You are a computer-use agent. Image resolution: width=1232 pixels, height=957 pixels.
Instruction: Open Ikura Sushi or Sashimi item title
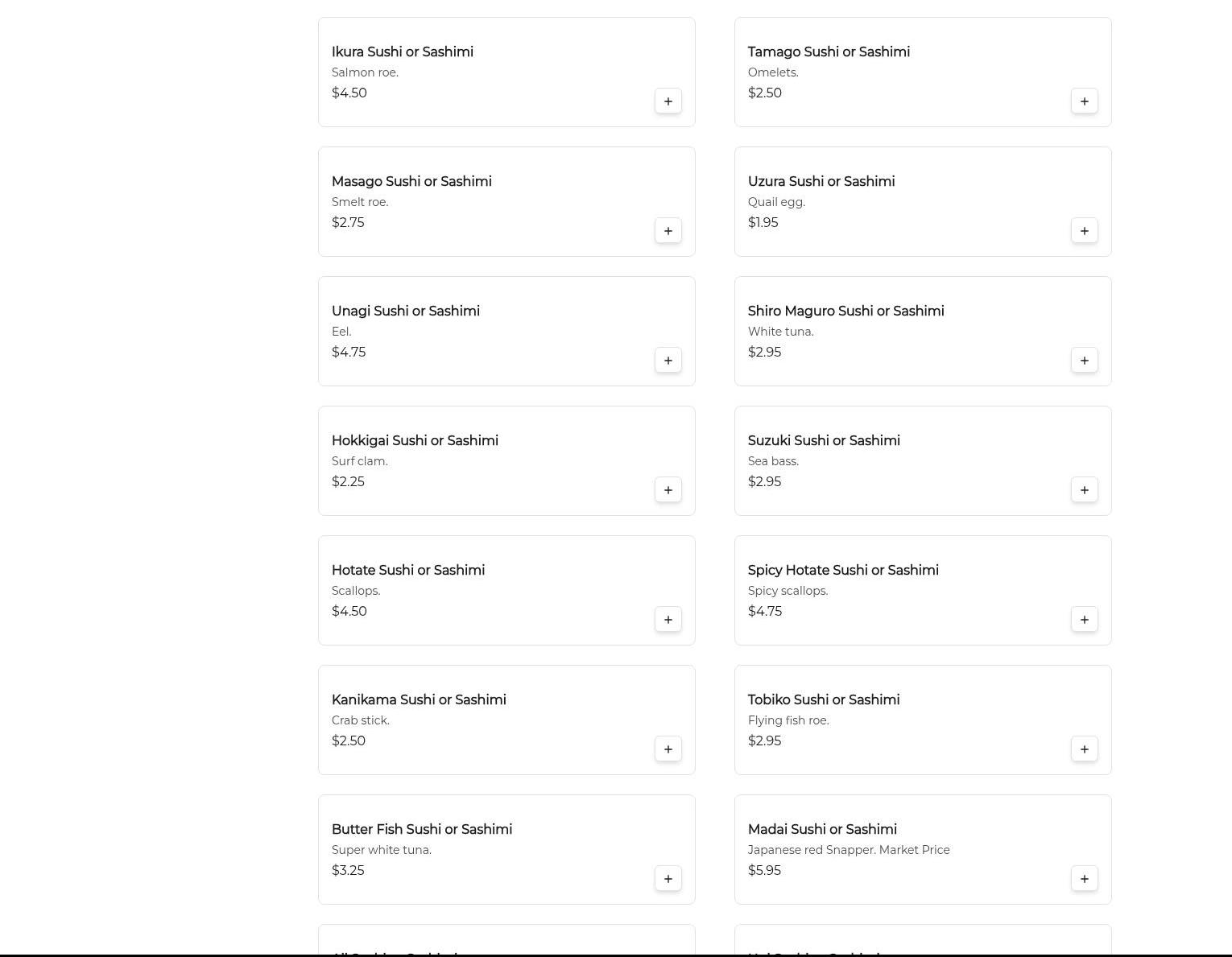click(403, 52)
